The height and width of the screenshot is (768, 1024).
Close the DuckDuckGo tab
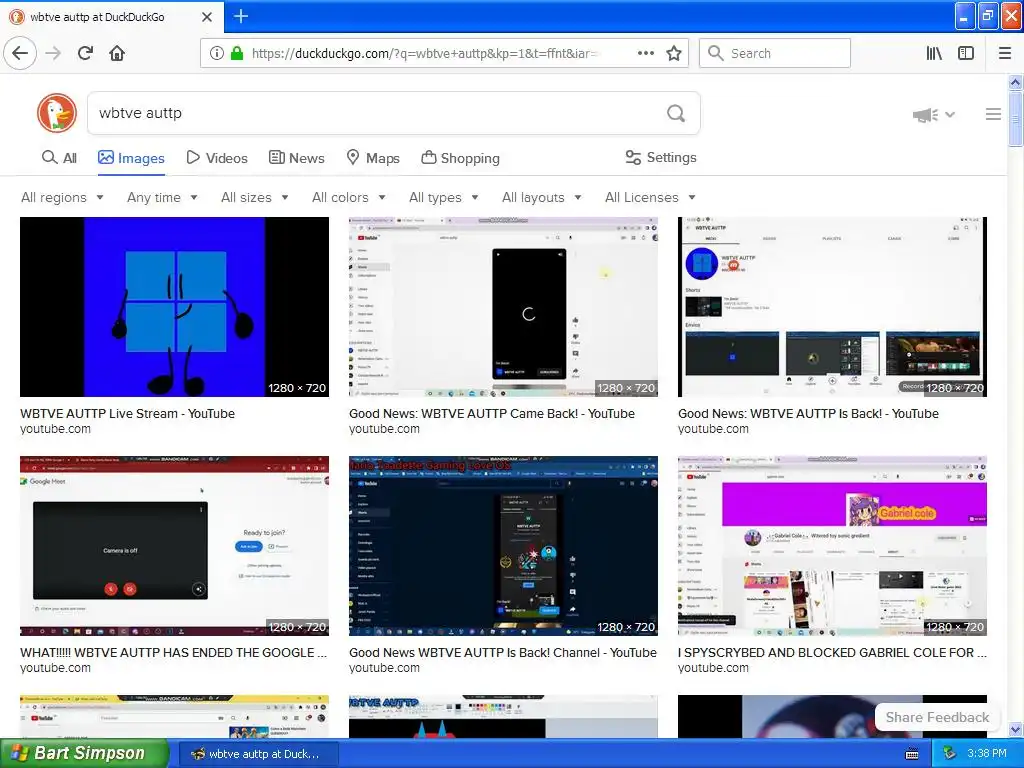(x=206, y=16)
